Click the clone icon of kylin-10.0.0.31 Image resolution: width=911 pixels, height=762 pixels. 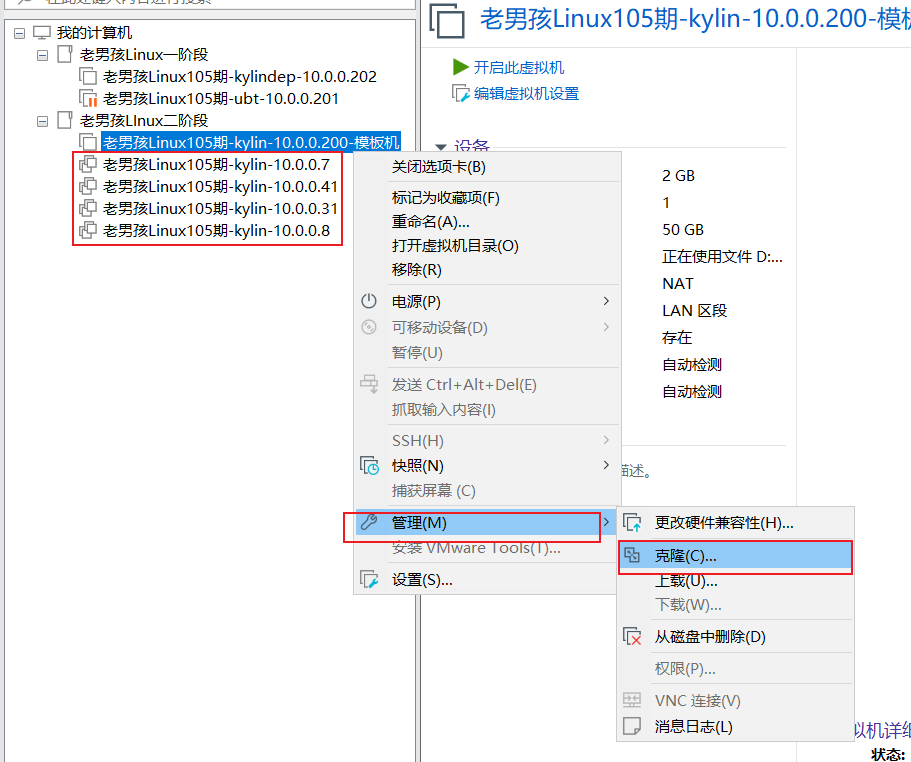click(88, 209)
